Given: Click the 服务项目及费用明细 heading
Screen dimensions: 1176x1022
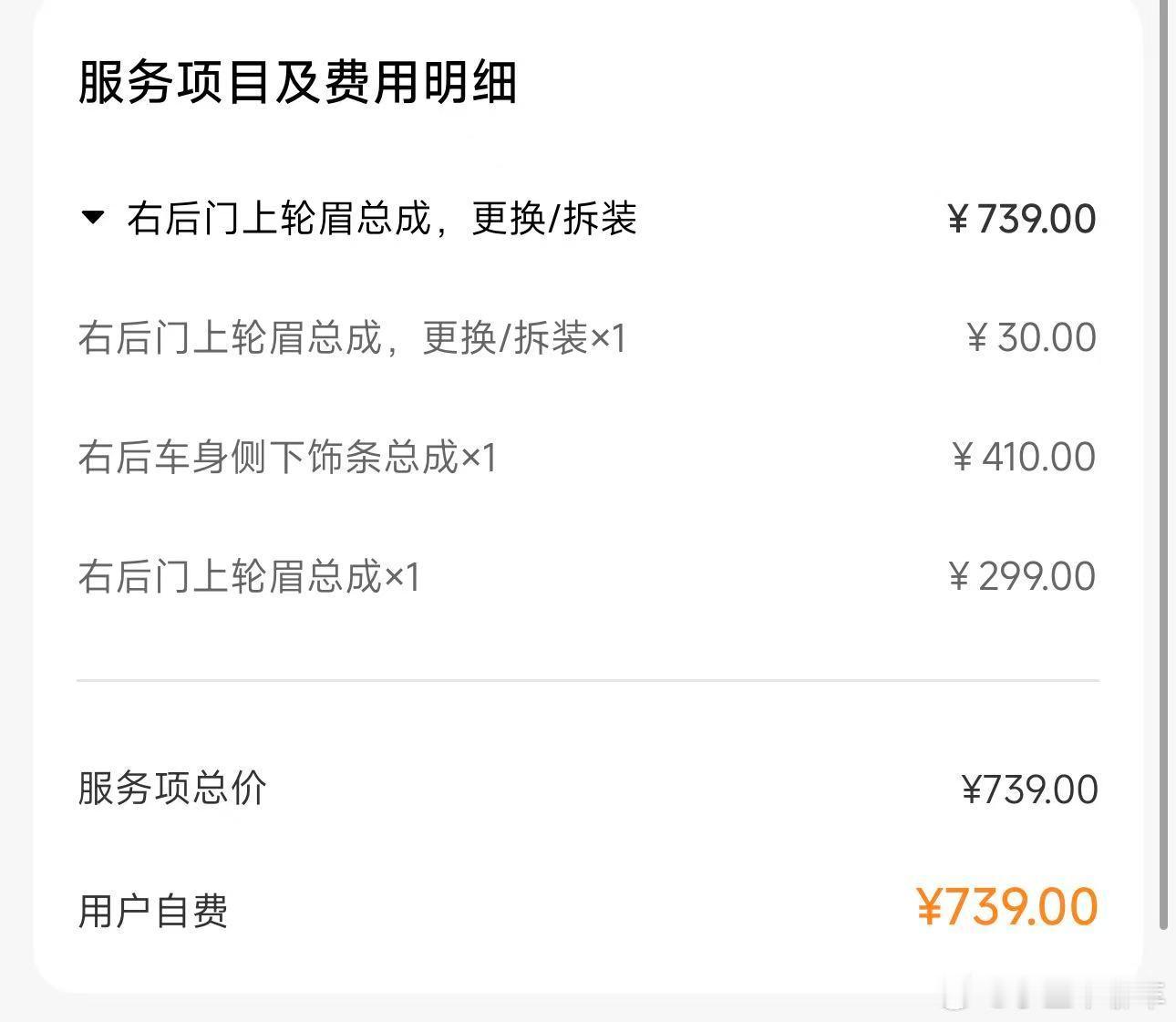Looking at the screenshot, I should (297, 83).
